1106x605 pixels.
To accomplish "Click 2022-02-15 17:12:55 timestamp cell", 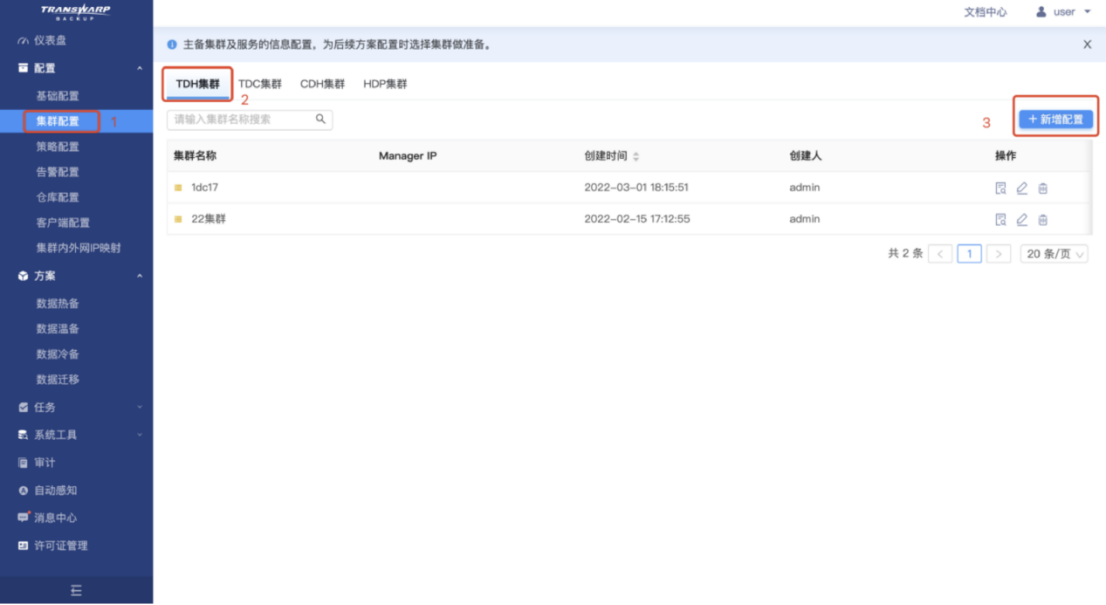I will click(x=637, y=219).
